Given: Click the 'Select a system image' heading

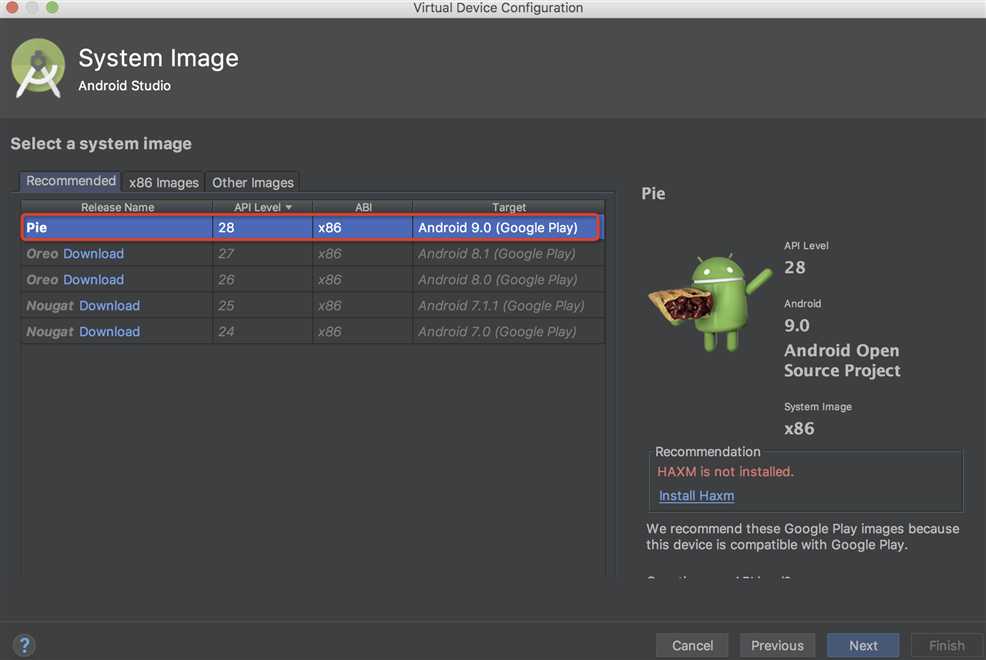Looking at the screenshot, I should (x=101, y=144).
